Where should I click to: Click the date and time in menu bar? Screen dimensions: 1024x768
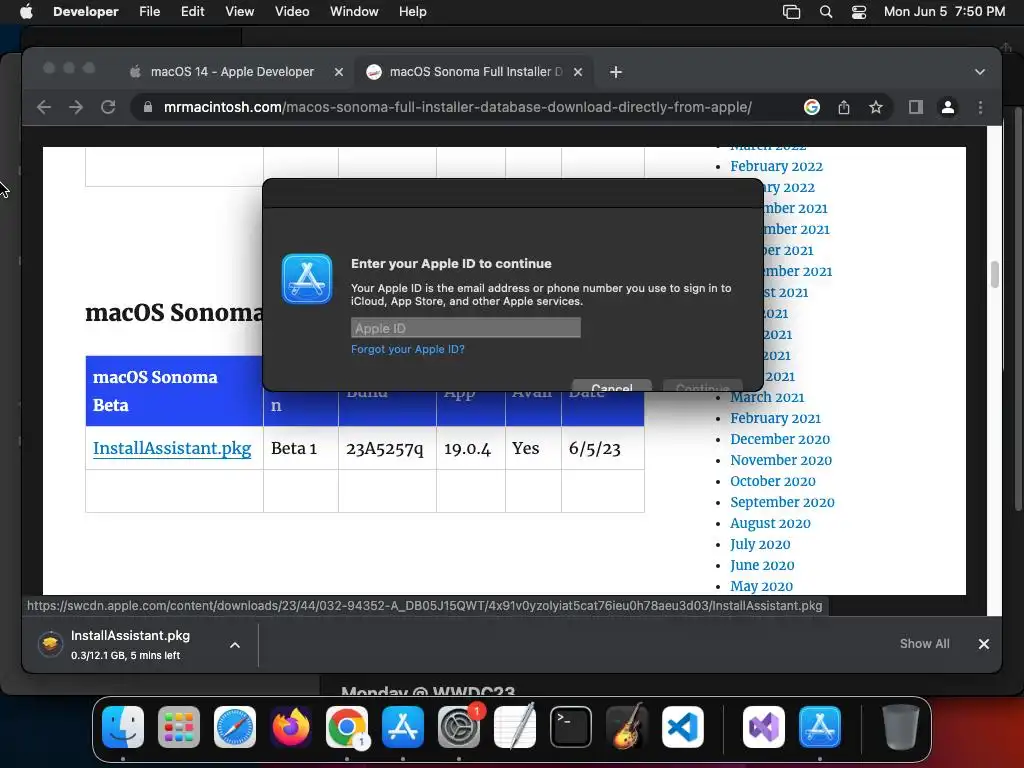pyautogui.click(x=944, y=12)
